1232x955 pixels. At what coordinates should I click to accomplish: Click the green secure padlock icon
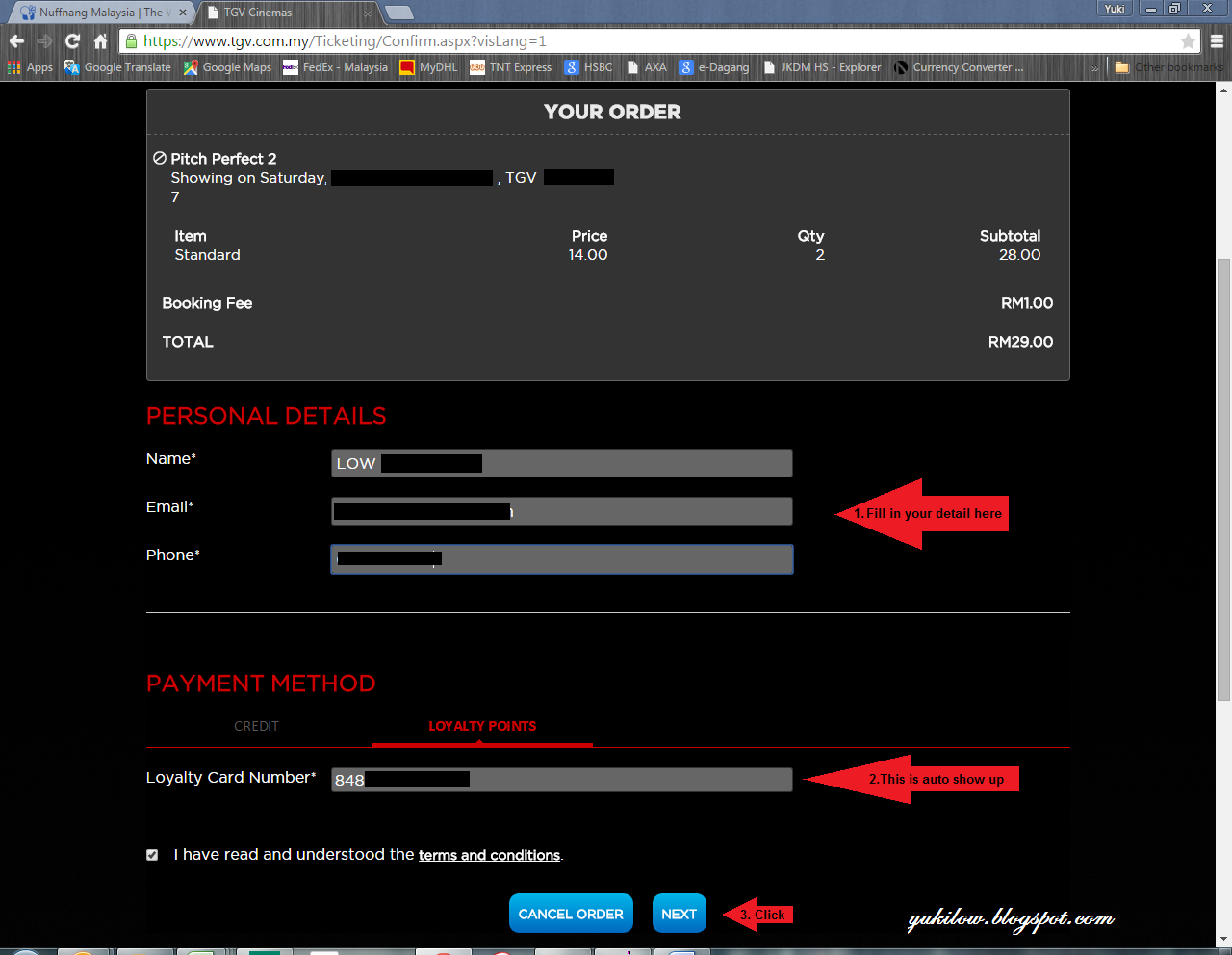click(x=131, y=41)
